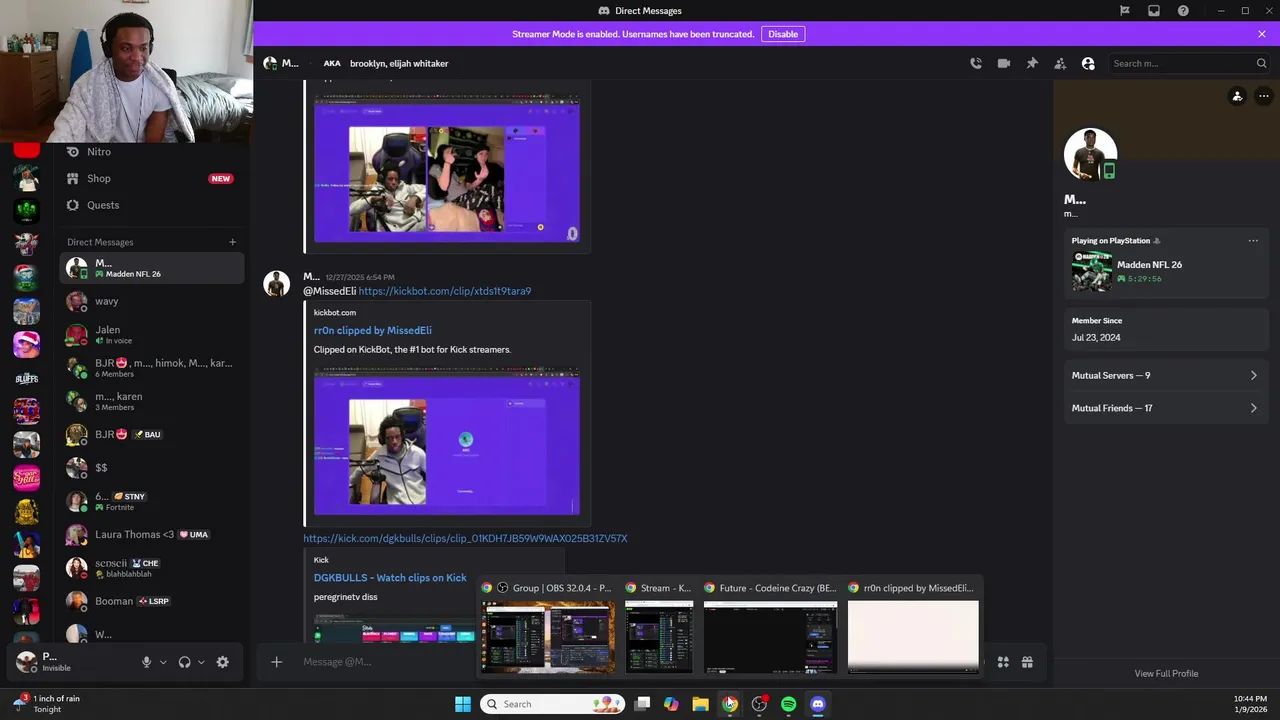Open the Madden NFL 26 activity options
Image resolution: width=1280 pixels, height=720 pixels.
coord(1253,241)
